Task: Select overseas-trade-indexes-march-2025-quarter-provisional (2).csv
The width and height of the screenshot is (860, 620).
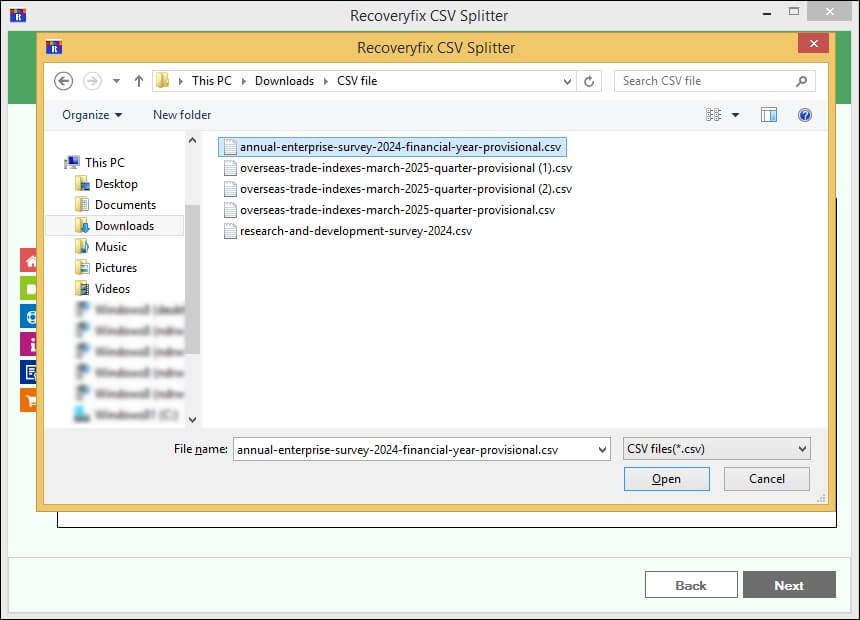Action: tap(398, 189)
